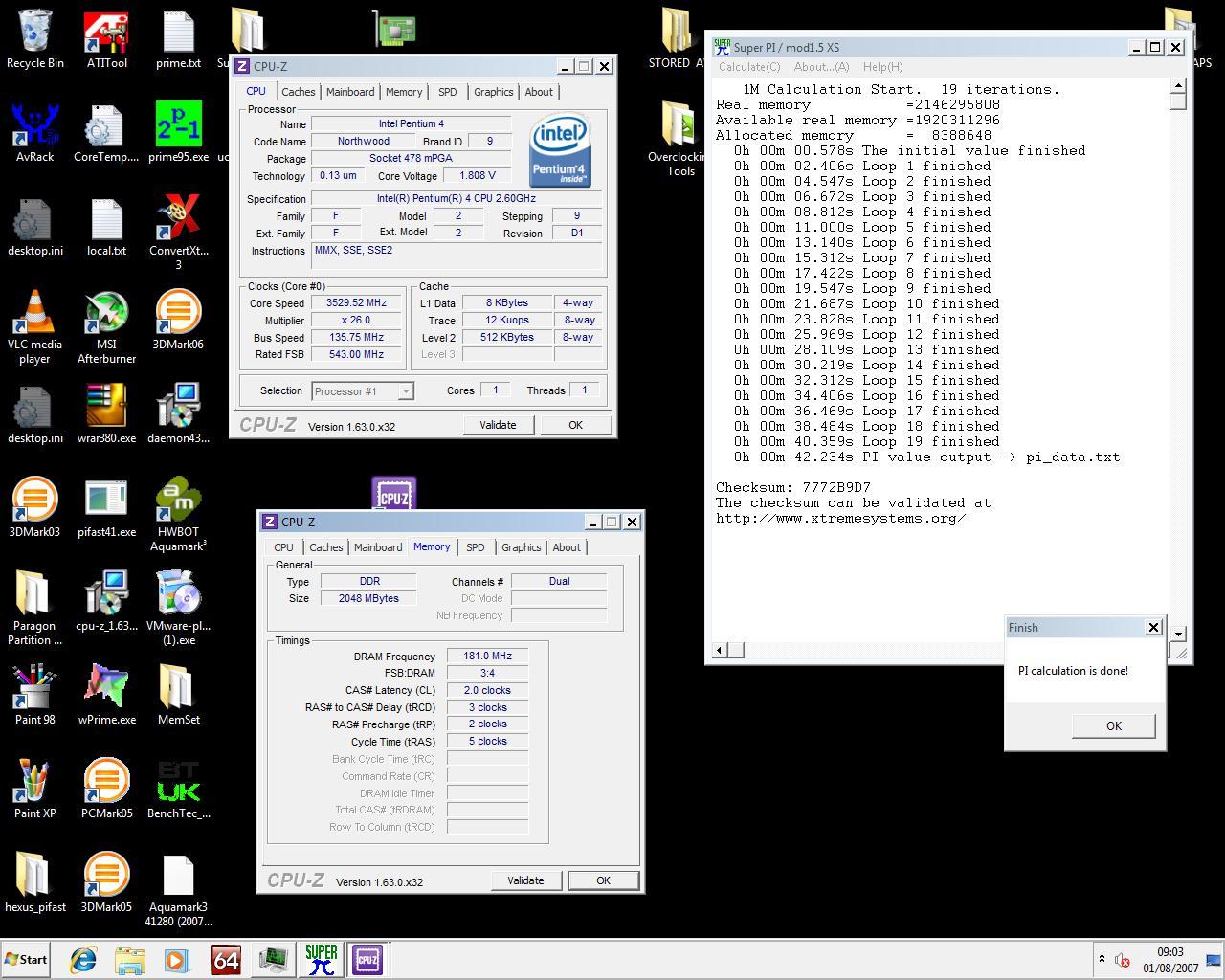This screenshot has height=980, width=1225.
Task: Click the CPU-Z taskbar button
Action: [367, 959]
